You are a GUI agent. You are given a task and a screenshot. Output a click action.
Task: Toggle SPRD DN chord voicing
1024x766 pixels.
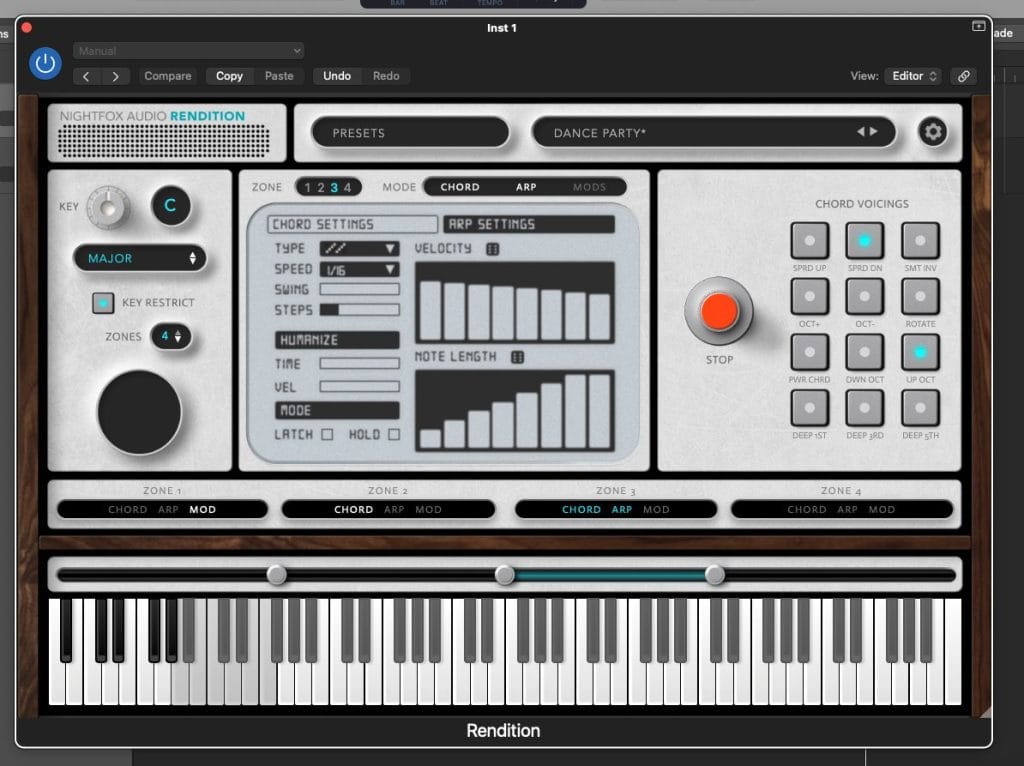coord(865,240)
